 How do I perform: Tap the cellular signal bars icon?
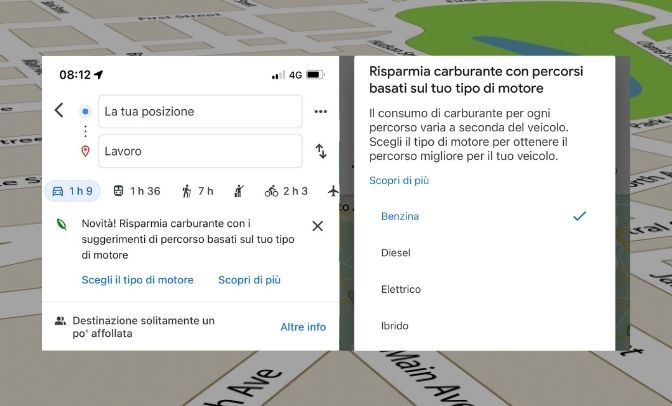pyautogui.click(x=278, y=75)
